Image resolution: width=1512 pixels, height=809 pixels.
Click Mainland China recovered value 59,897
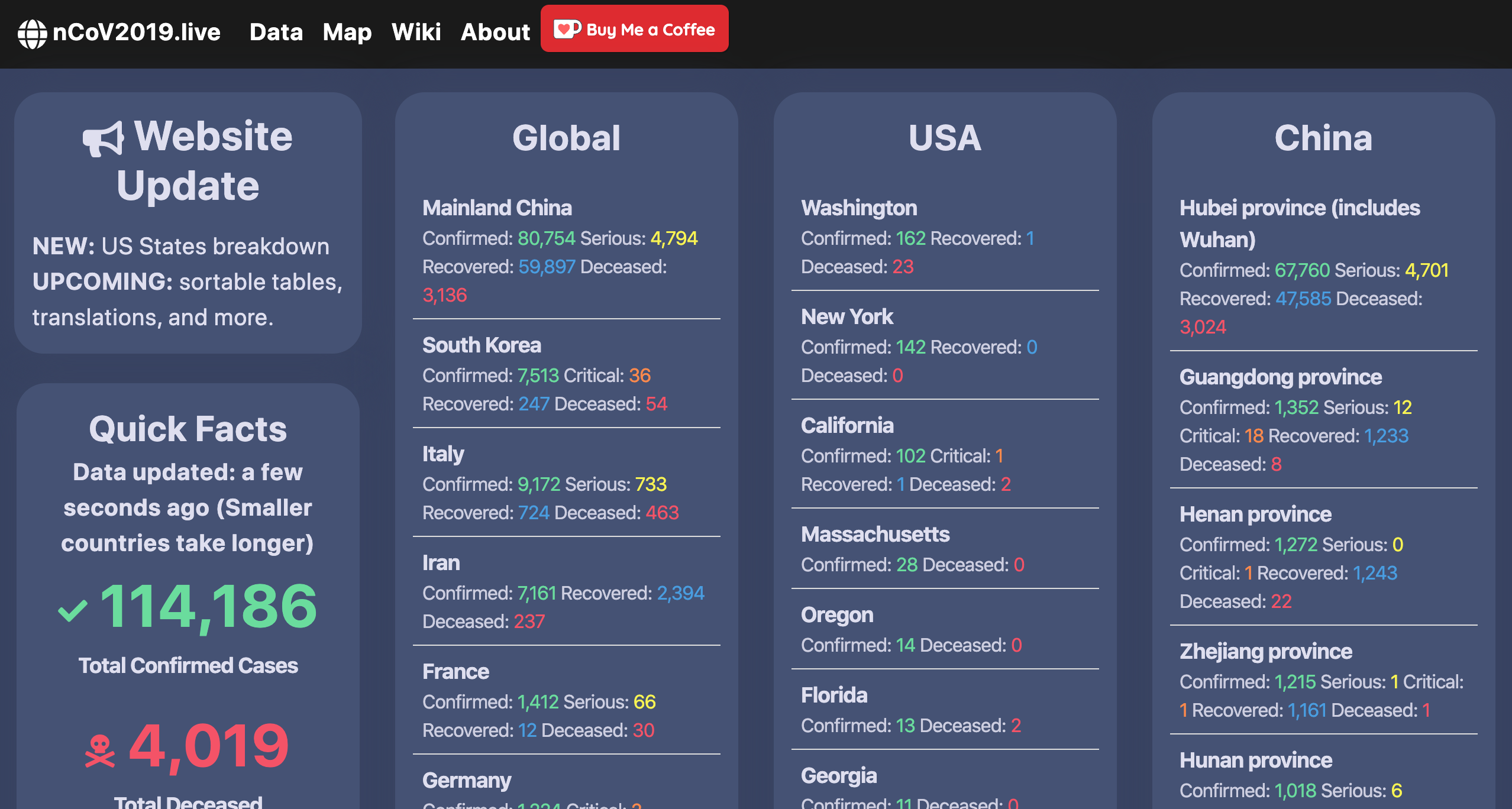point(547,267)
